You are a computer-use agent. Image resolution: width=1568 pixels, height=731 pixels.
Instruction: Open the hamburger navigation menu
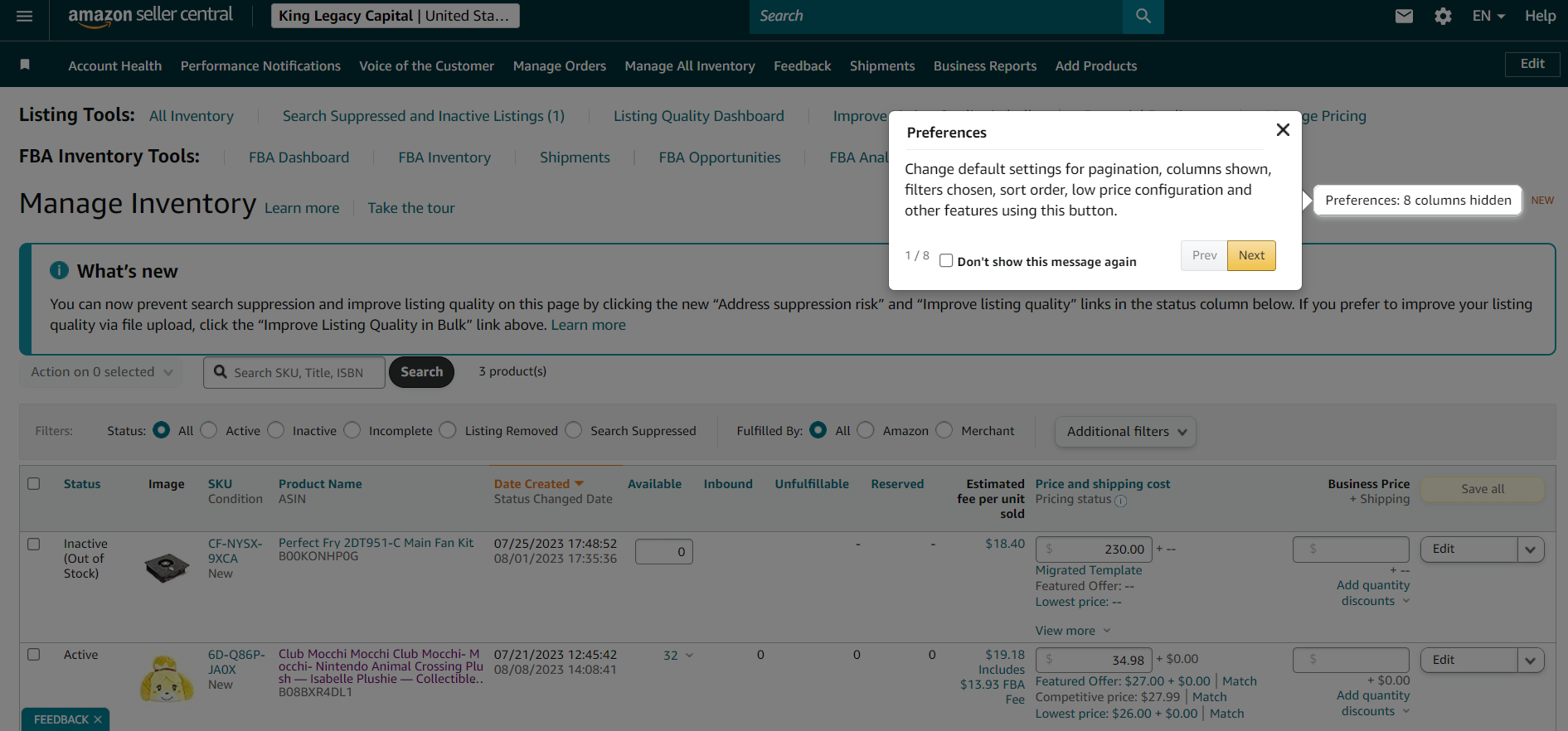point(25,17)
